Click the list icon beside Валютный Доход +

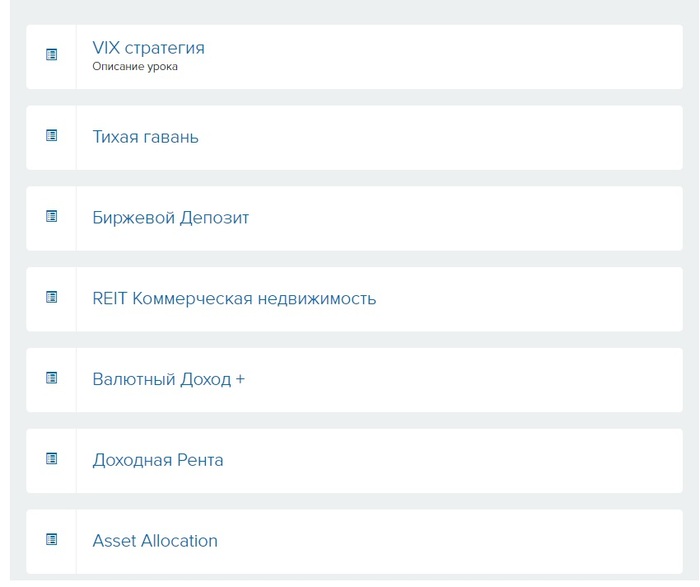(52, 378)
